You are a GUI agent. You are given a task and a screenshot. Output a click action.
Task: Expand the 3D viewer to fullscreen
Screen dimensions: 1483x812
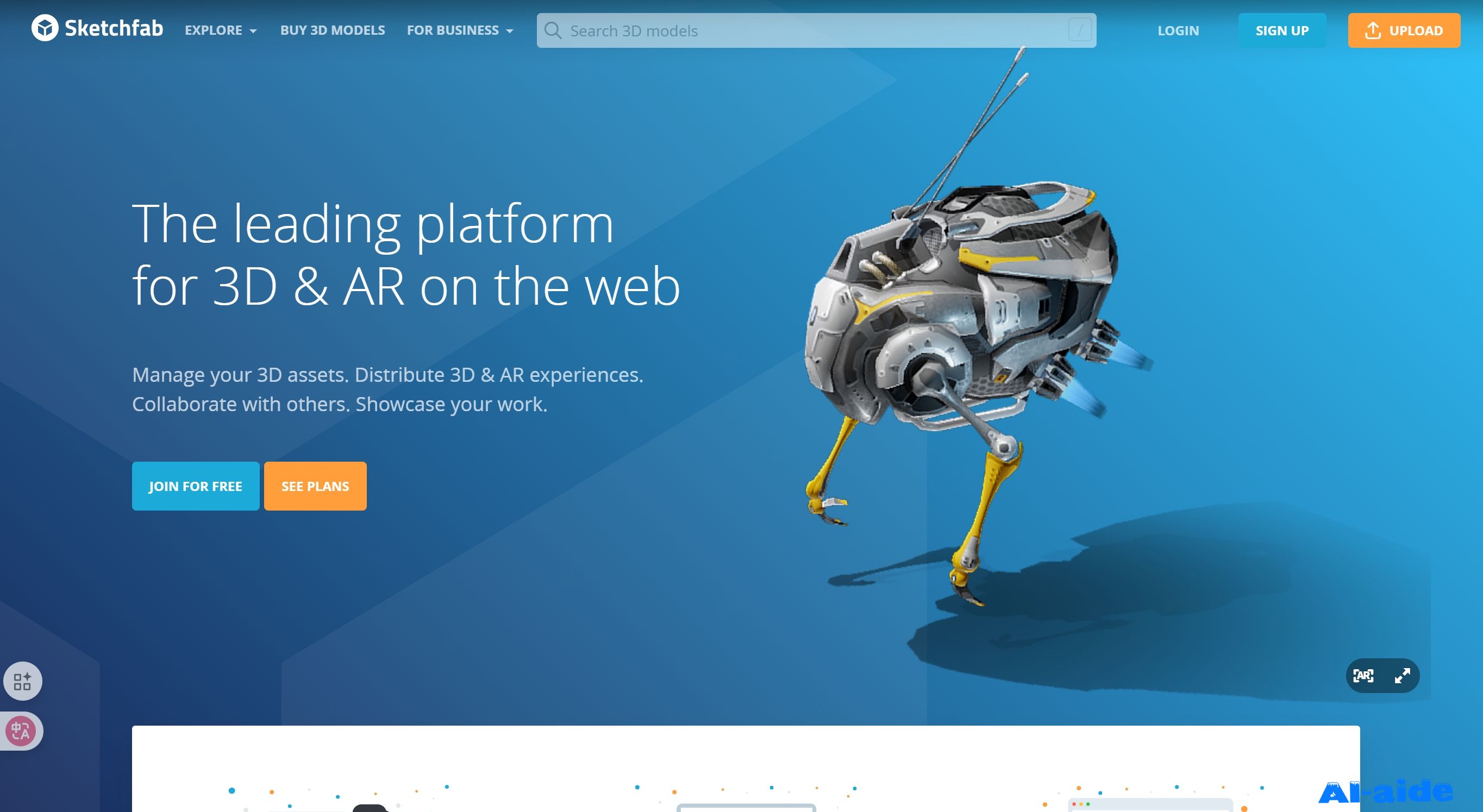pyautogui.click(x=1402, y=676)
